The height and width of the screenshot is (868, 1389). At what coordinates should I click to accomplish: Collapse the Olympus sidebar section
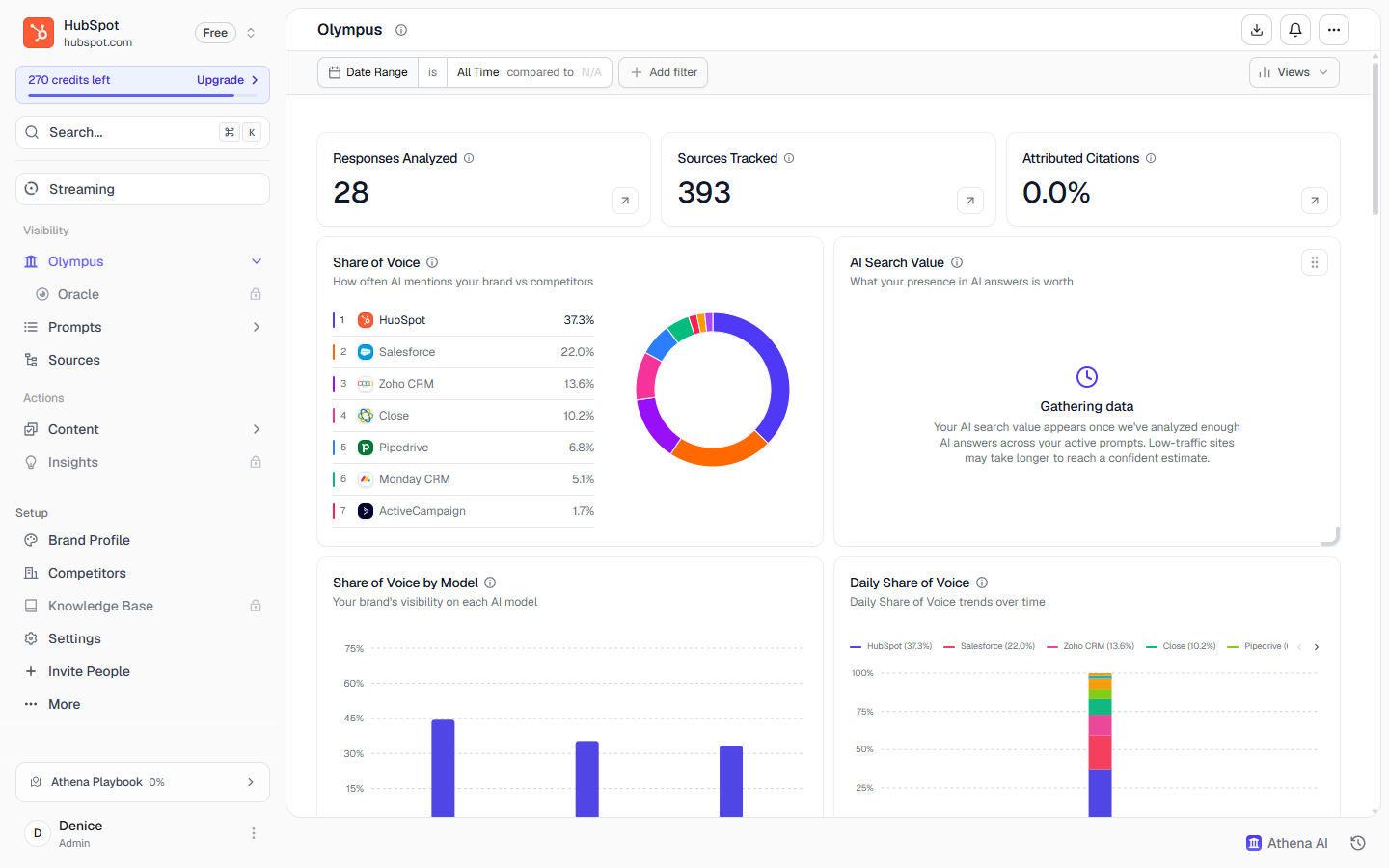(257, 261)
